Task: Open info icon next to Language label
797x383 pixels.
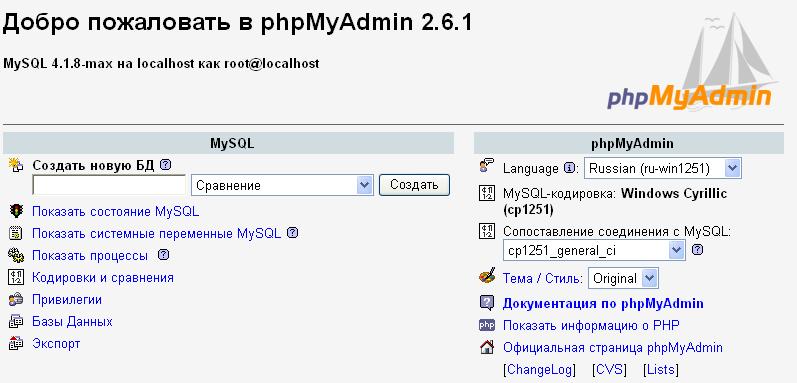Action: coord(569,168)
